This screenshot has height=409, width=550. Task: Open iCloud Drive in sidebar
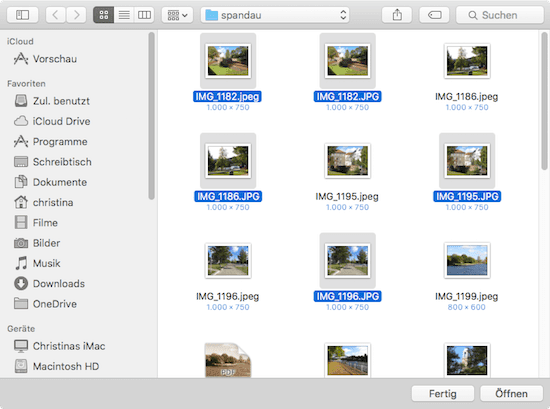tap(52, 121)
